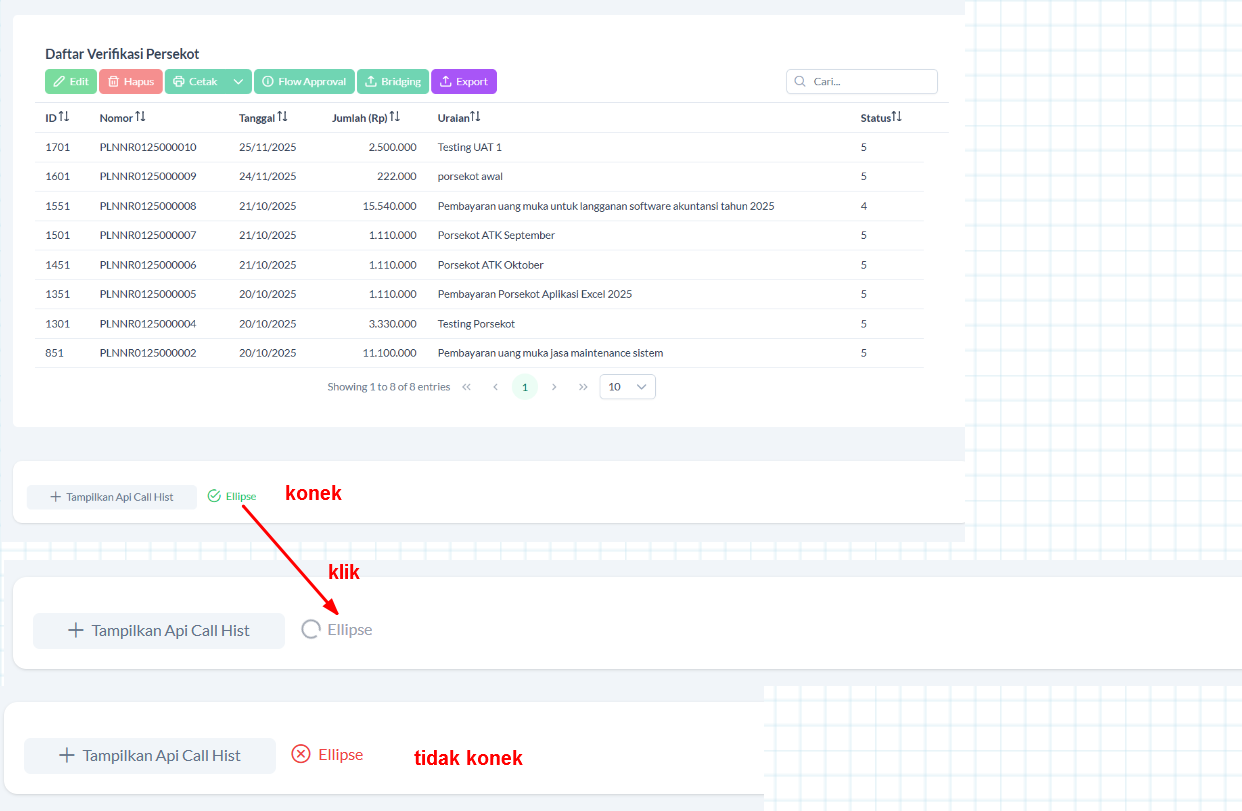
Task: Go to next page chevron
Action: coord(554,387)
